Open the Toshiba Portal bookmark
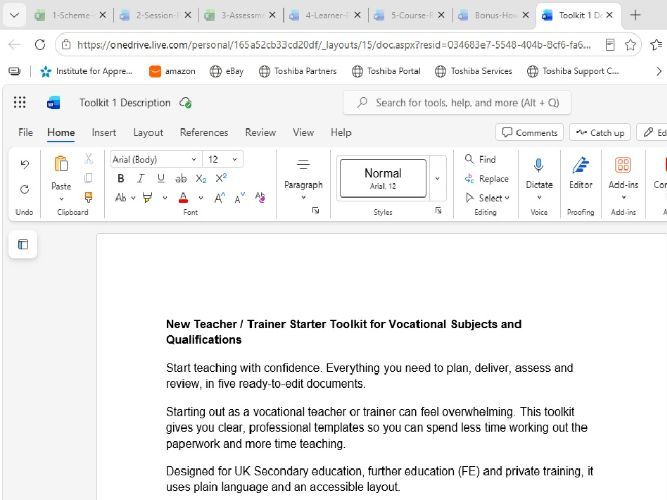The width and height of the screenshot is (667, 500). click(386, 71)
